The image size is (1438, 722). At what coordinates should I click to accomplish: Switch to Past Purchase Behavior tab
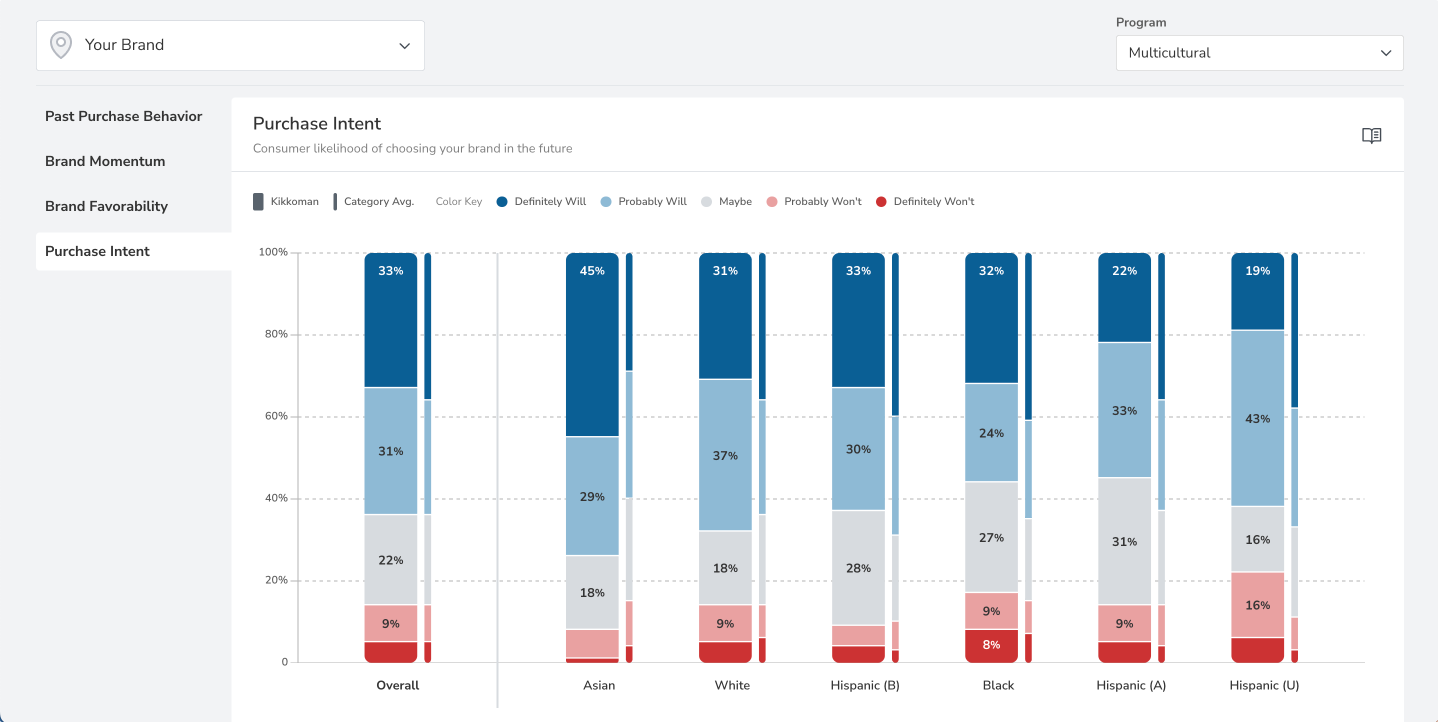click(124, 116)
